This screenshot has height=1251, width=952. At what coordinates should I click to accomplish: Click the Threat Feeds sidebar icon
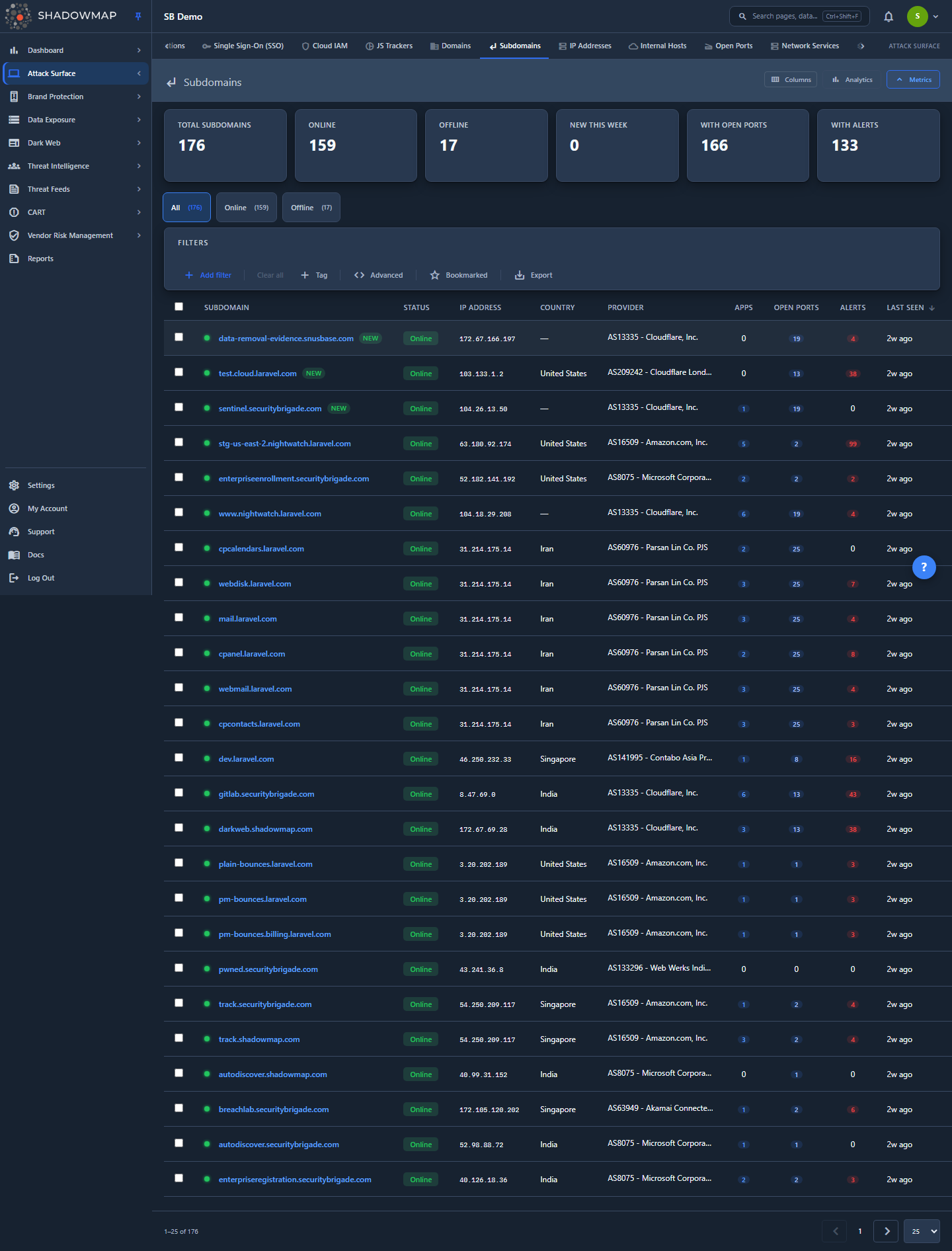click(x=14, y=189)
